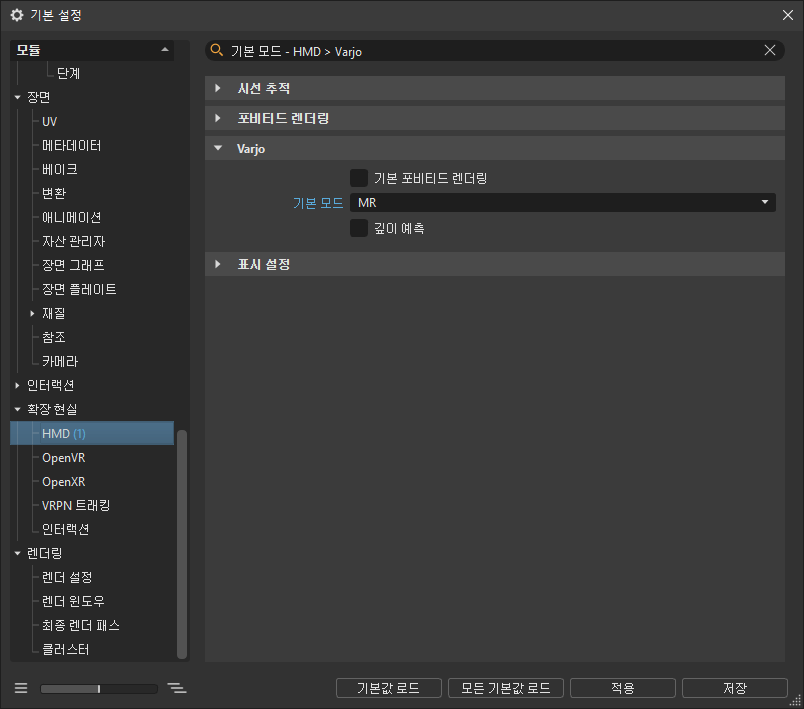Clear the search field with the X icon
Image resolution: width=804 pixels, height=709 pixels.
pyautogui.click(x=770, y=50)
